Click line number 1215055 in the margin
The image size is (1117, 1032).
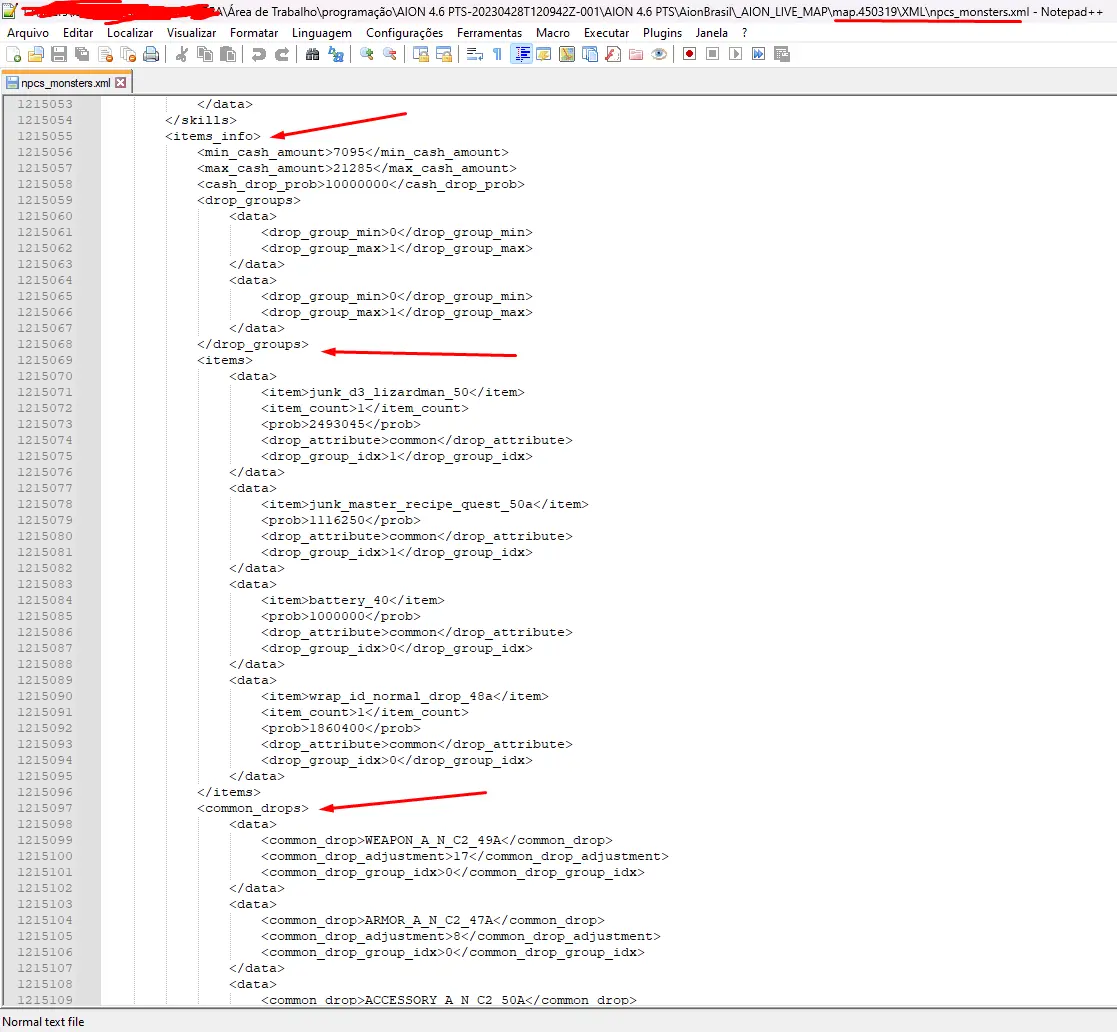[45, 136]
